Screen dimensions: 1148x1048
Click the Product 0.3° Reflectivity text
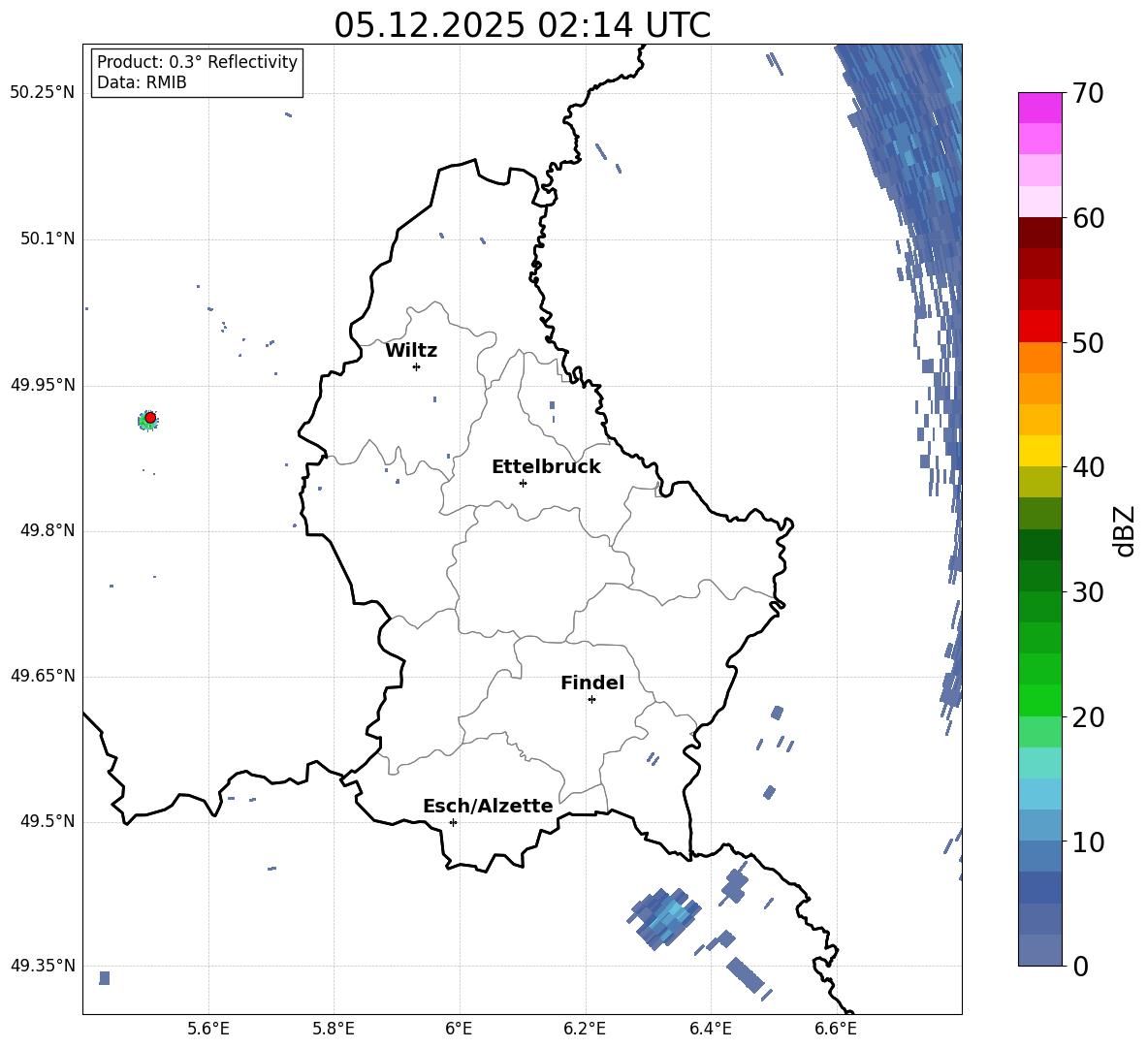tap(197, 62)
